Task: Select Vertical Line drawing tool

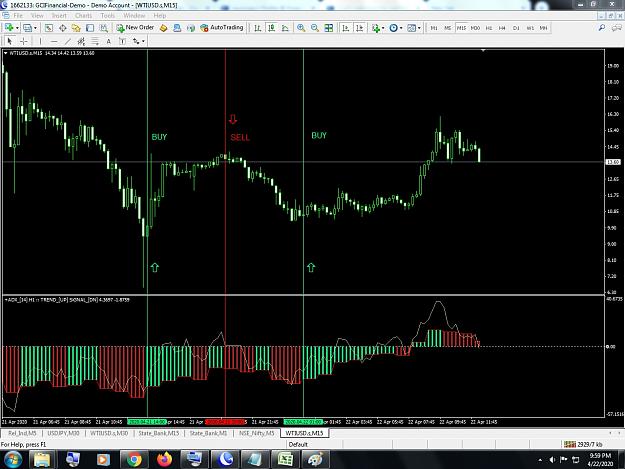Action: (x=40, y=41)
